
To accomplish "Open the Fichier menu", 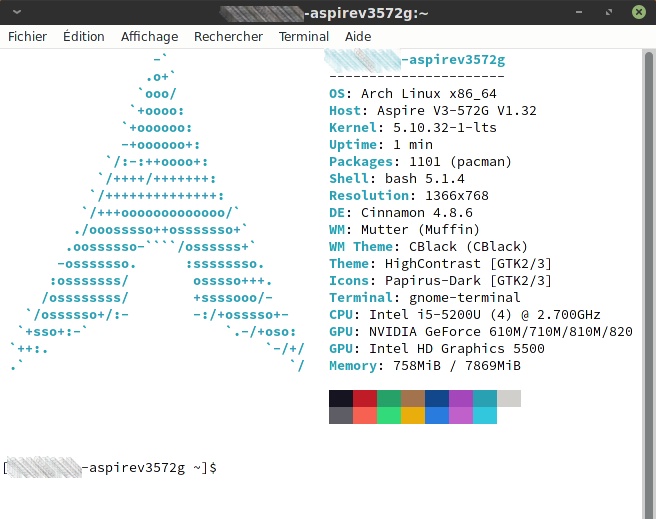I will pos(28,36).
